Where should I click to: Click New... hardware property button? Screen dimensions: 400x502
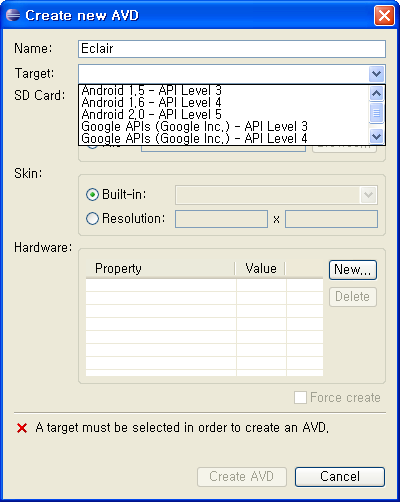353,270
